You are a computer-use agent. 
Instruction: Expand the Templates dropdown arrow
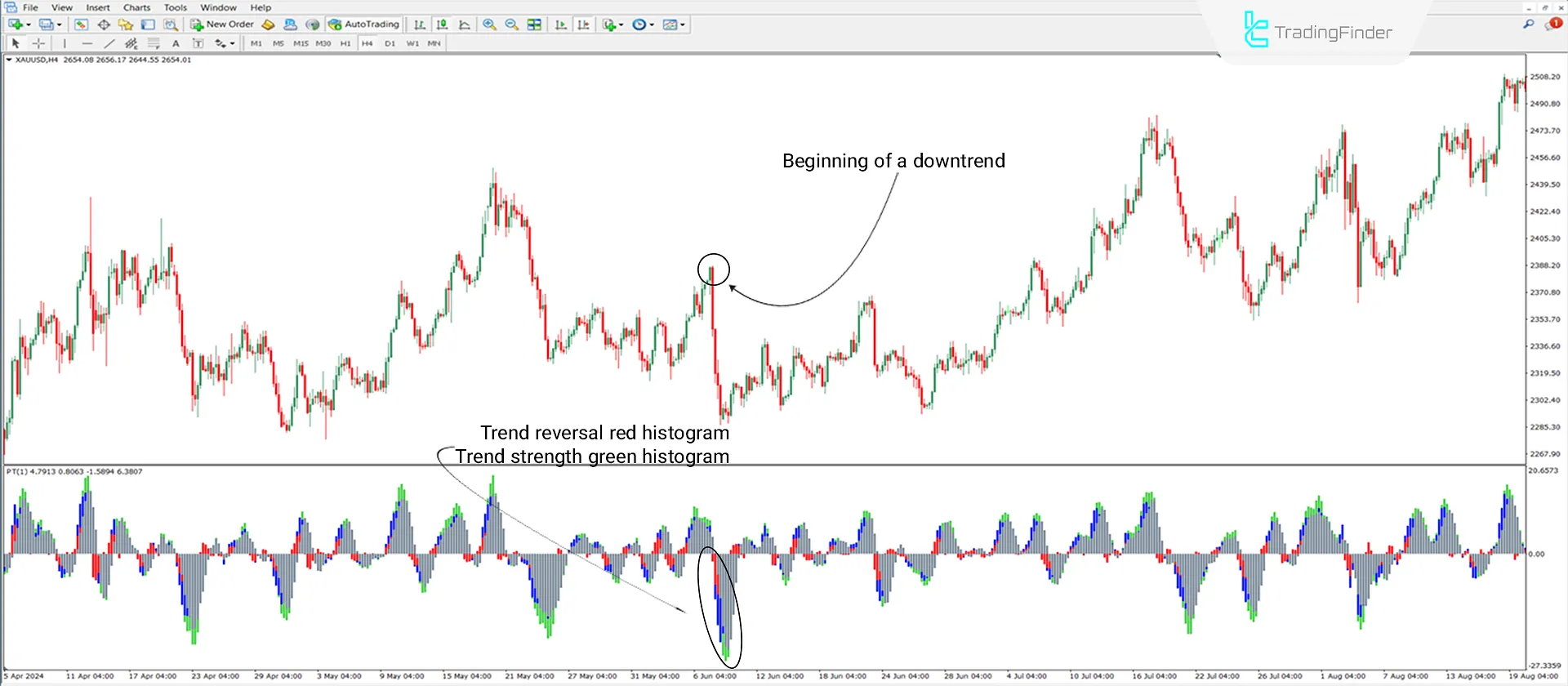point(683,24)
